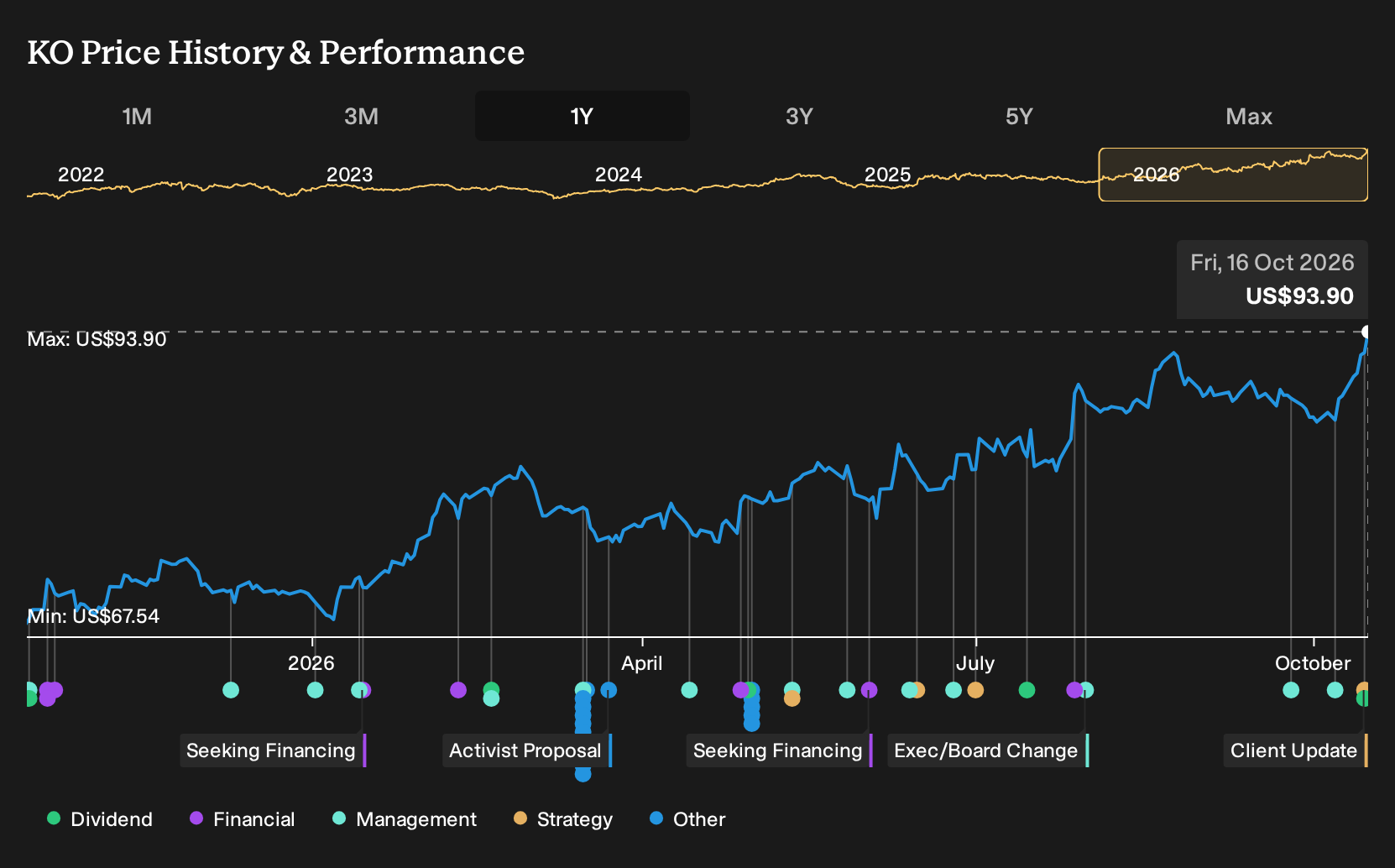
Task: Switch to the 5Y time range
Action: click(1019, 116)
